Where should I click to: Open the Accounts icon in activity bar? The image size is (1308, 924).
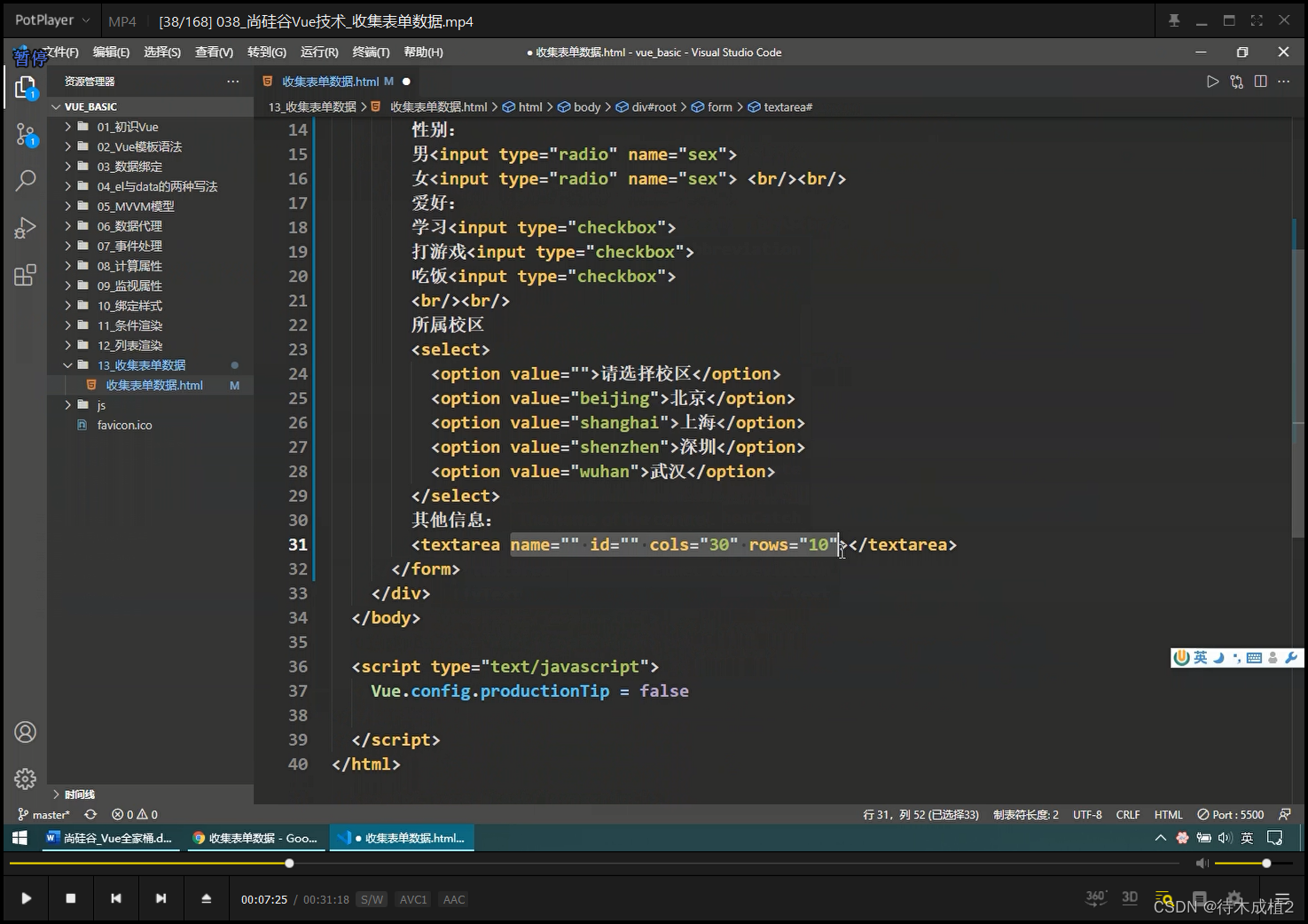click(x=26, y=732)
